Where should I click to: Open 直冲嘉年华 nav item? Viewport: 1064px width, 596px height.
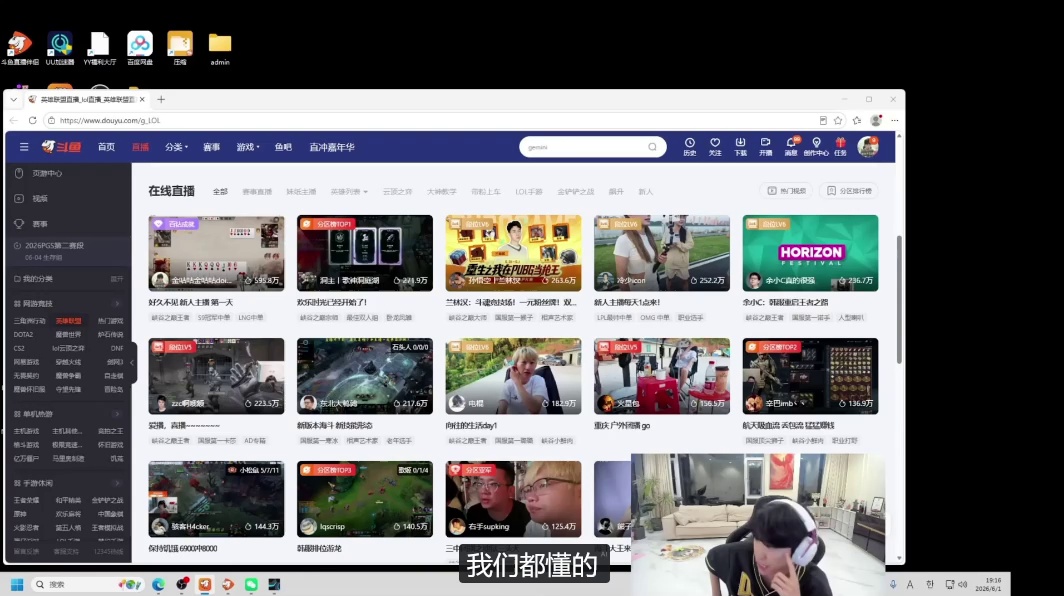[x=332, y=147]
